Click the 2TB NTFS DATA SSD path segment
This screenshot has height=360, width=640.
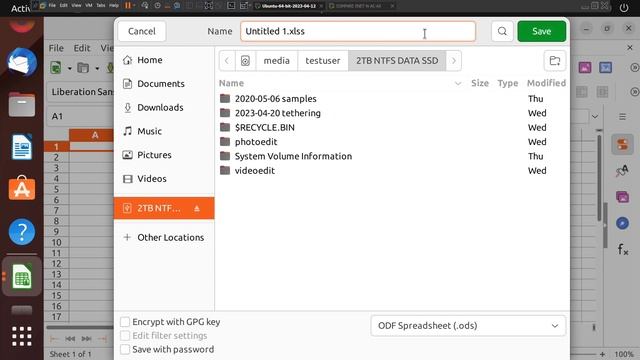(x=397, y=61)
